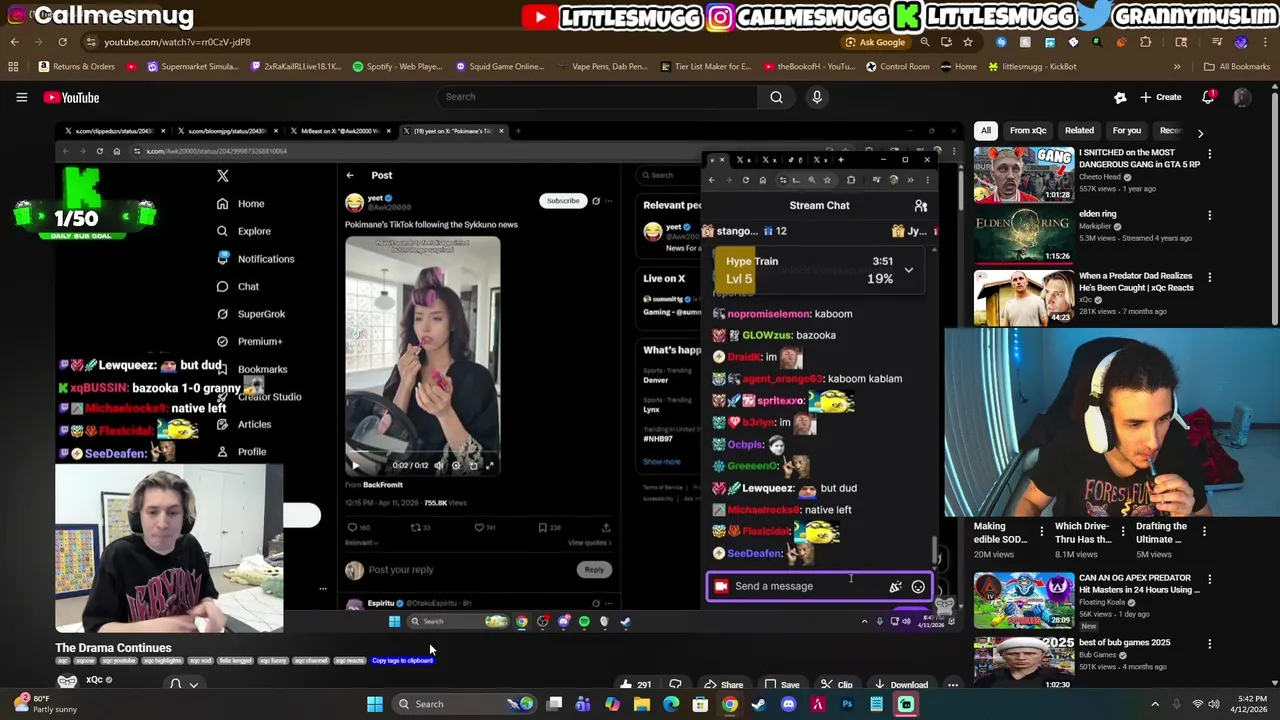The height and width of the screenshot is (720, 1280).
Task: Open the GTA 5 RP gang video thumbnail
Action: point(1023,174)
